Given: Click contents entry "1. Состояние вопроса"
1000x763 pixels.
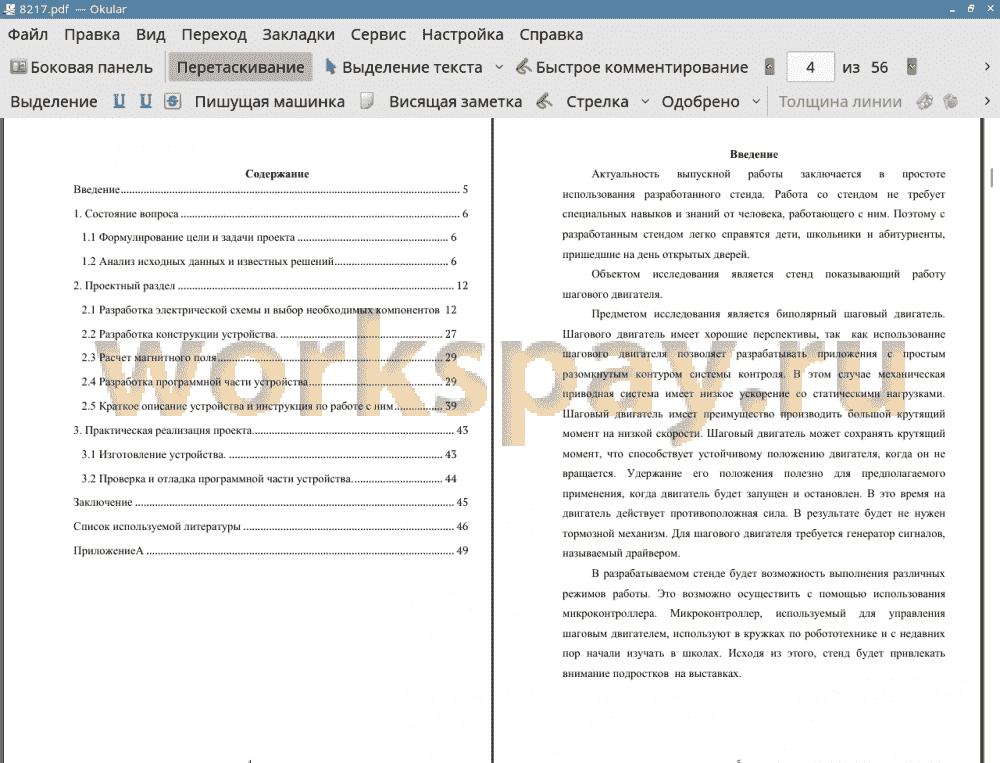Looking at the screenshot, I should (x=270, y=214).
